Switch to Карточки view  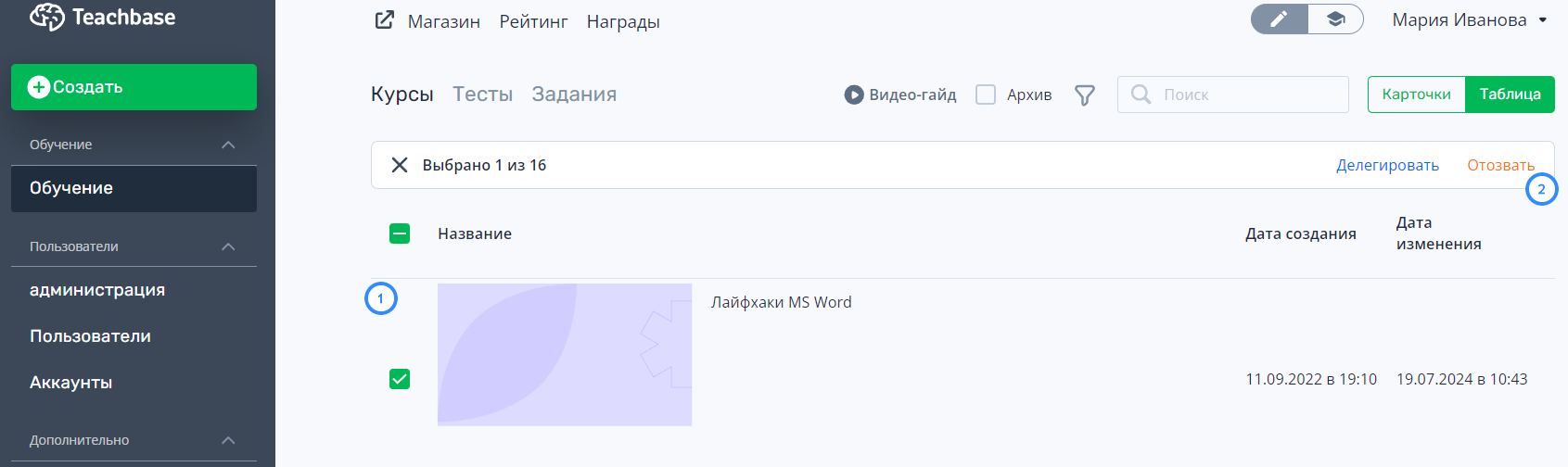pos(1417,95)
